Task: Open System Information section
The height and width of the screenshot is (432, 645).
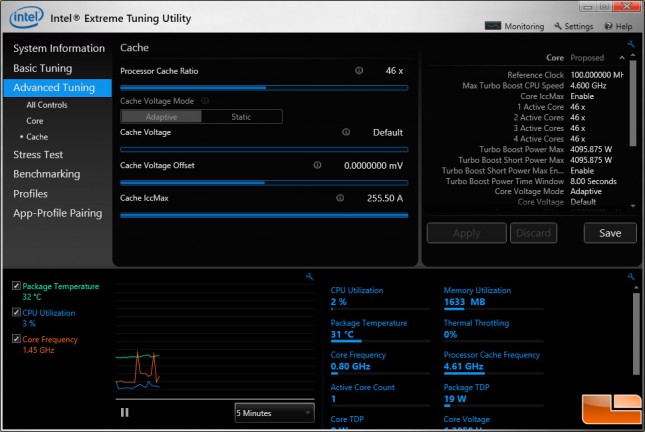Action: [59, 49]
